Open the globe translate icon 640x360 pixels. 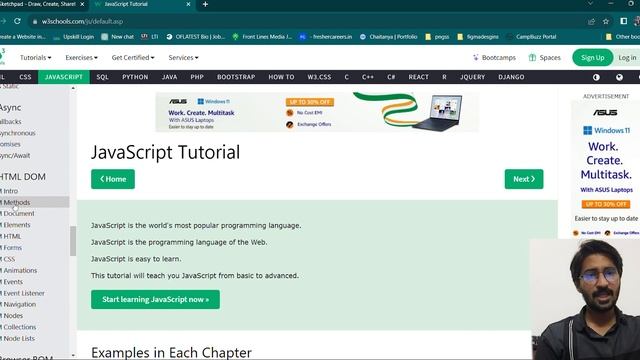619,77
